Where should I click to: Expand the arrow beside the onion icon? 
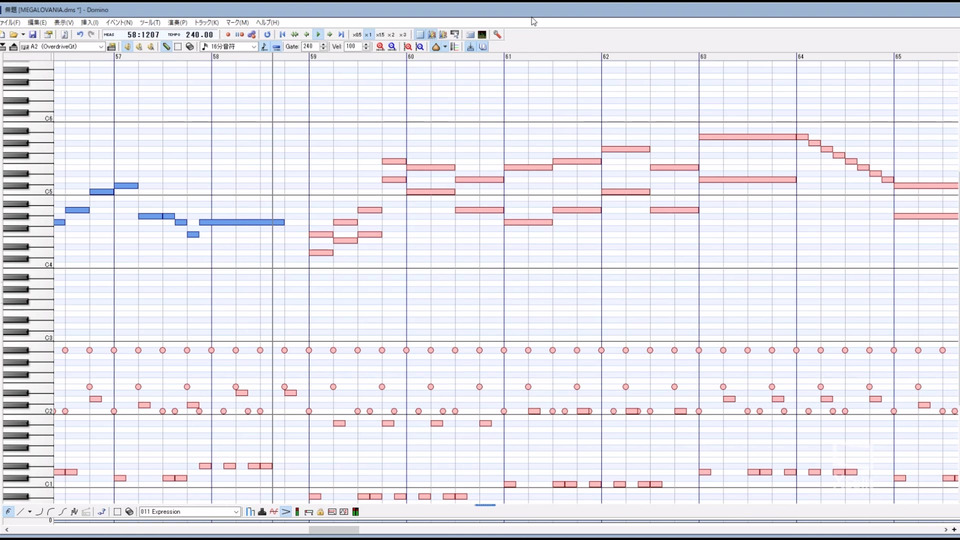point(444,47)
